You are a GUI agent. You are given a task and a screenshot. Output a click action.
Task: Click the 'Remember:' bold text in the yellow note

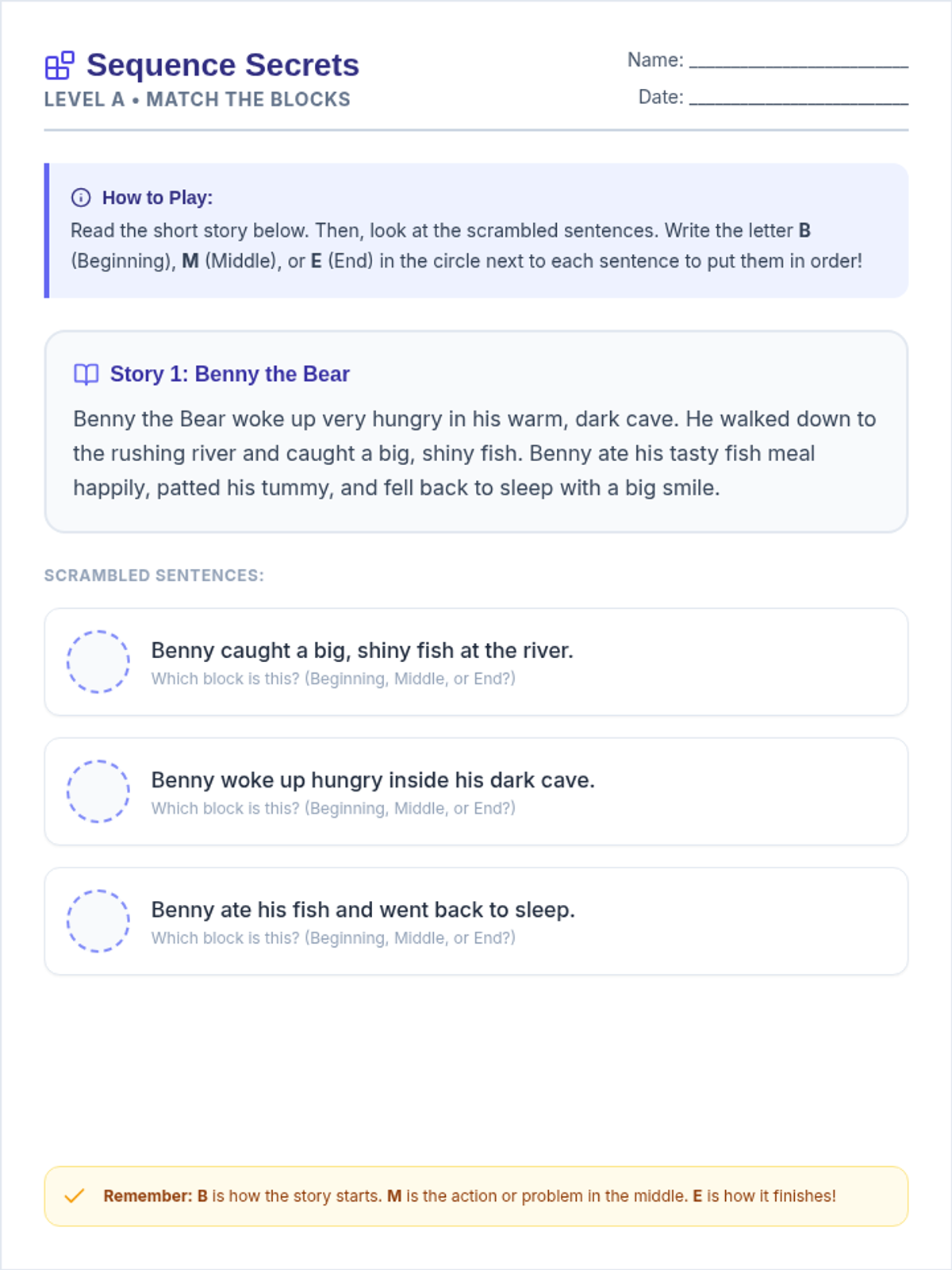point(148,1196)
